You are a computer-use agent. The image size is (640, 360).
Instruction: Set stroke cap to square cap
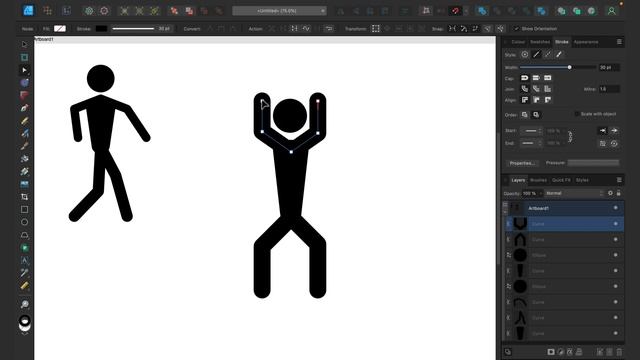pyautogui.click(x=547, y=78)
